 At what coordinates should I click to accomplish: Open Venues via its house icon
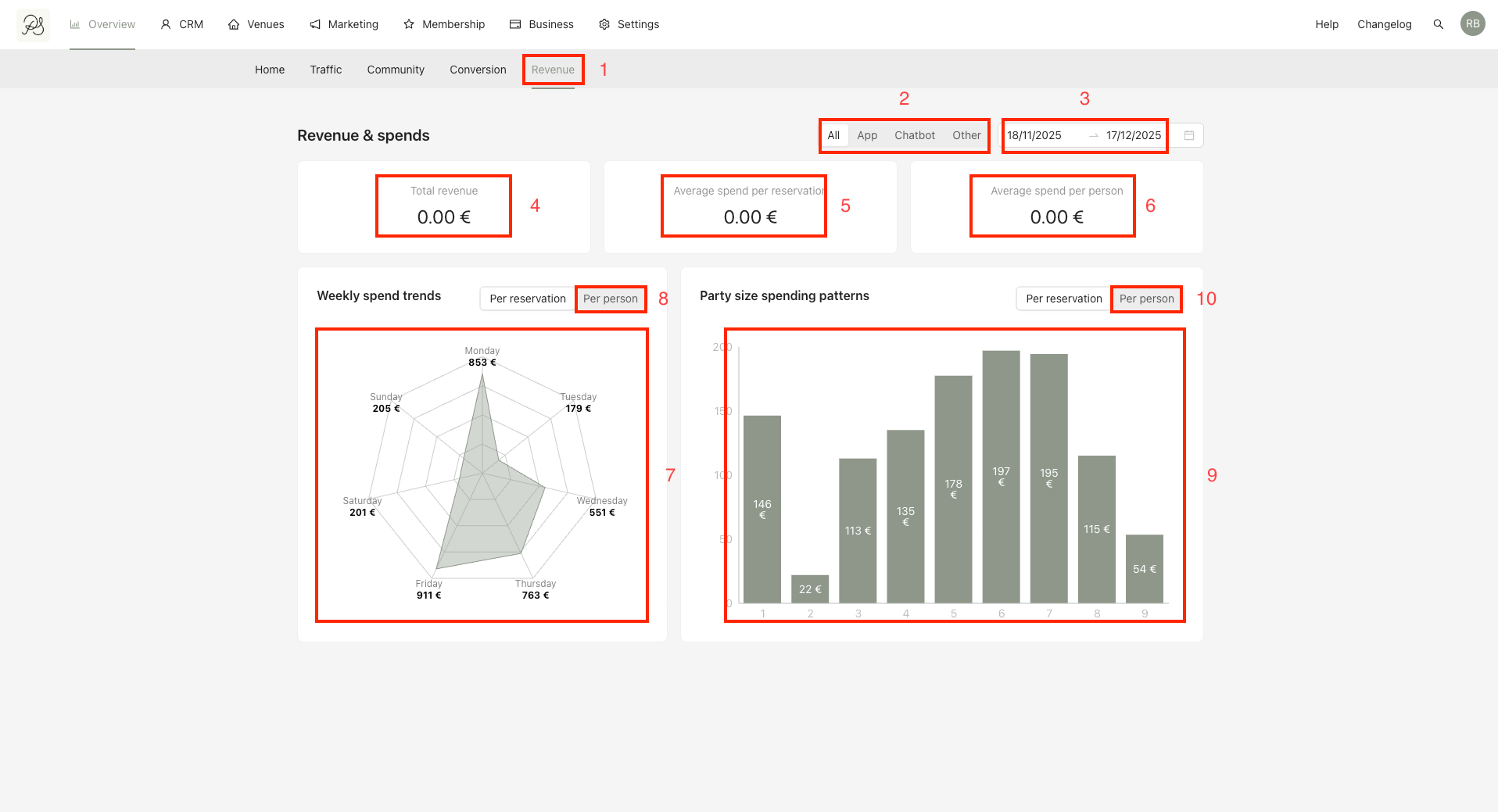234,24
